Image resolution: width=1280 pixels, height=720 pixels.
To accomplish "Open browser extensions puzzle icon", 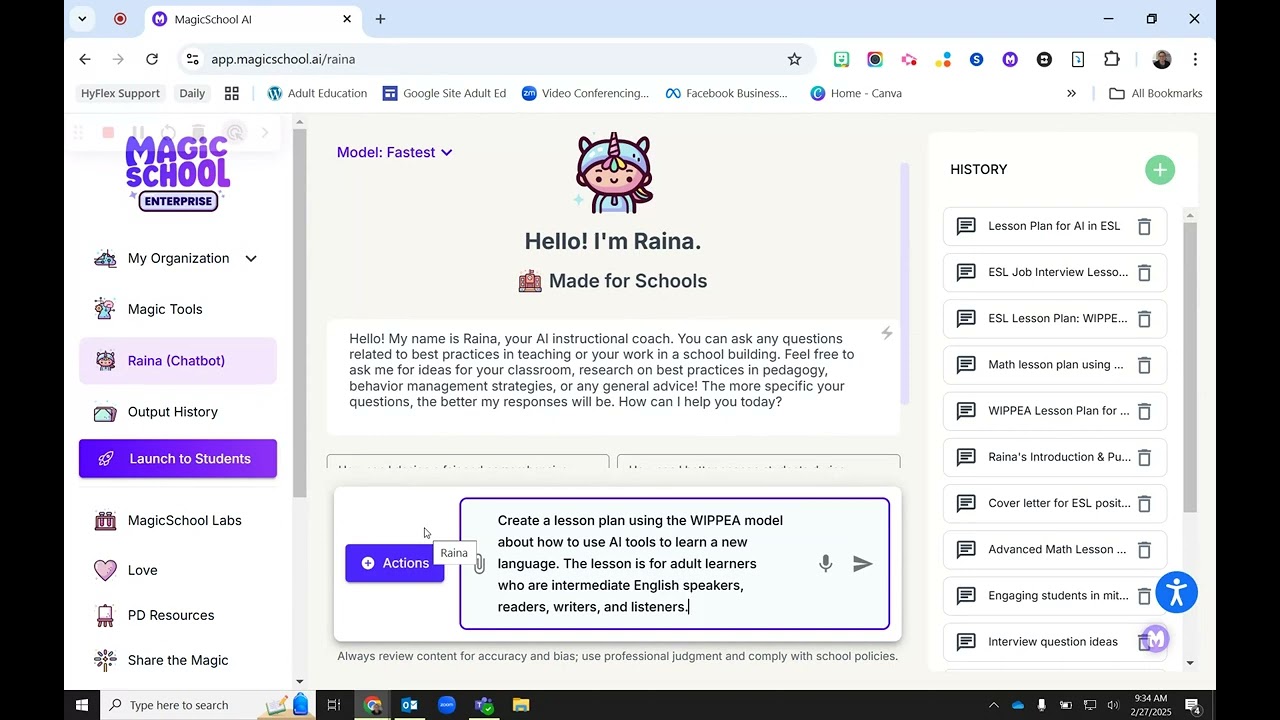I will click(1112, 59).
